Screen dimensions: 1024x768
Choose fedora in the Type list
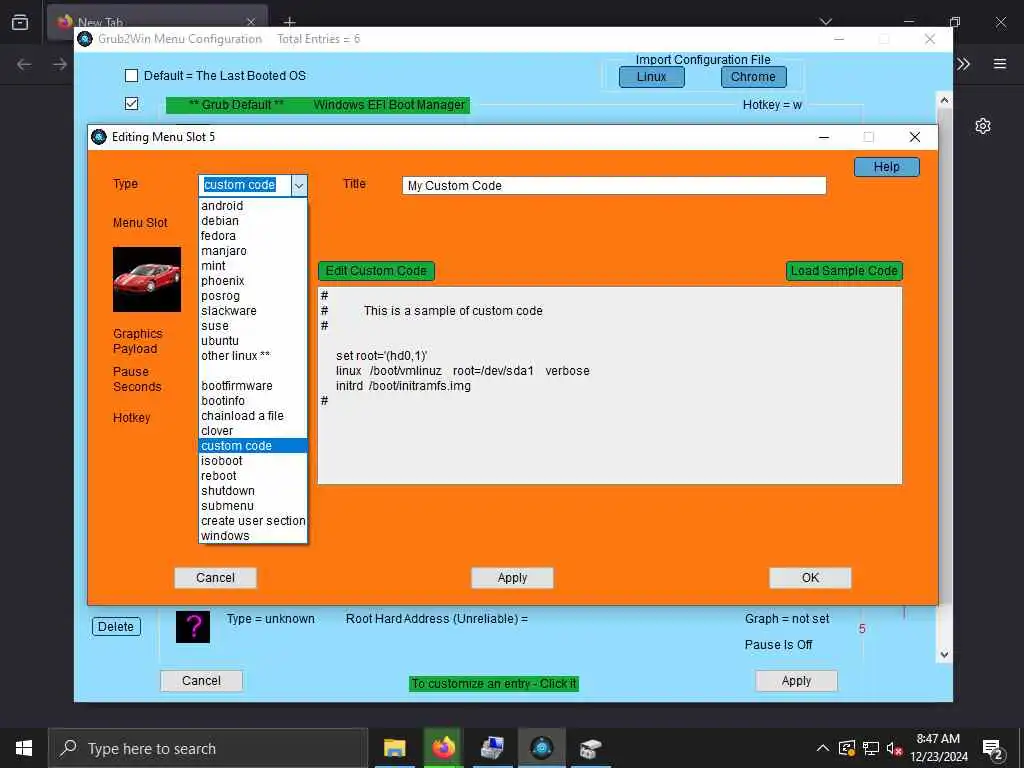point(253,236)
